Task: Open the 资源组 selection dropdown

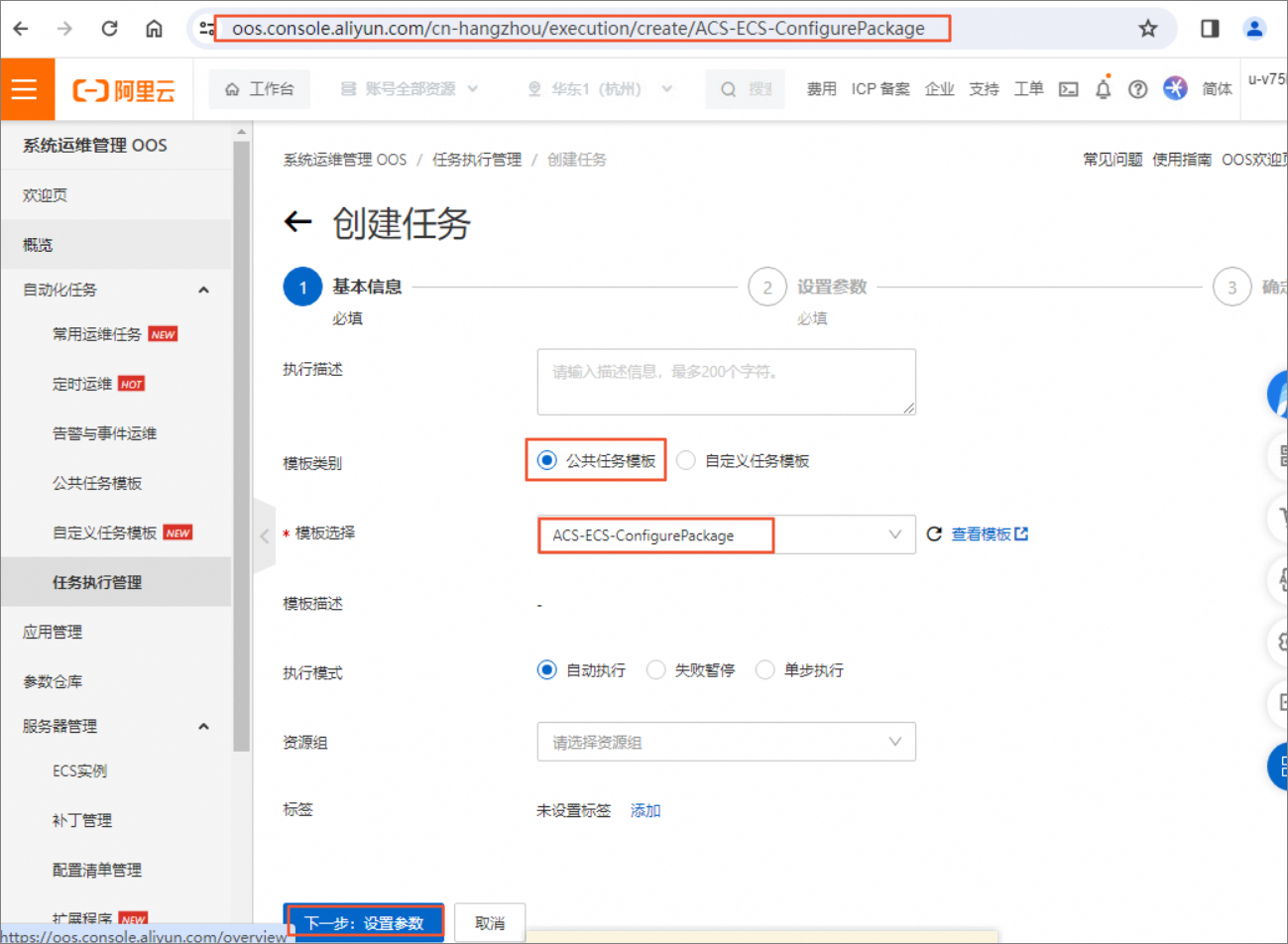Action: (726, 742)
